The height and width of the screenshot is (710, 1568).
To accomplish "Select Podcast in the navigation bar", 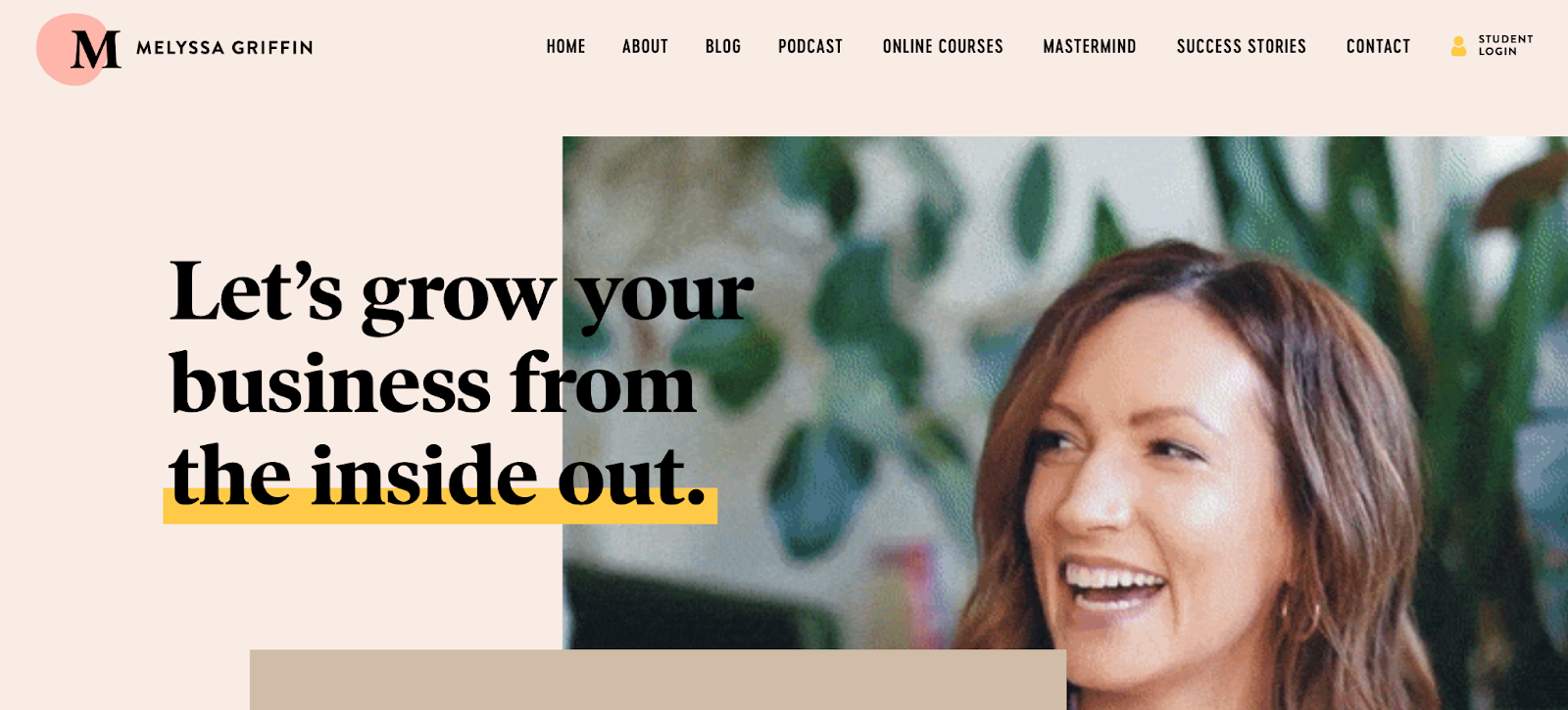I will pos(810,46).
